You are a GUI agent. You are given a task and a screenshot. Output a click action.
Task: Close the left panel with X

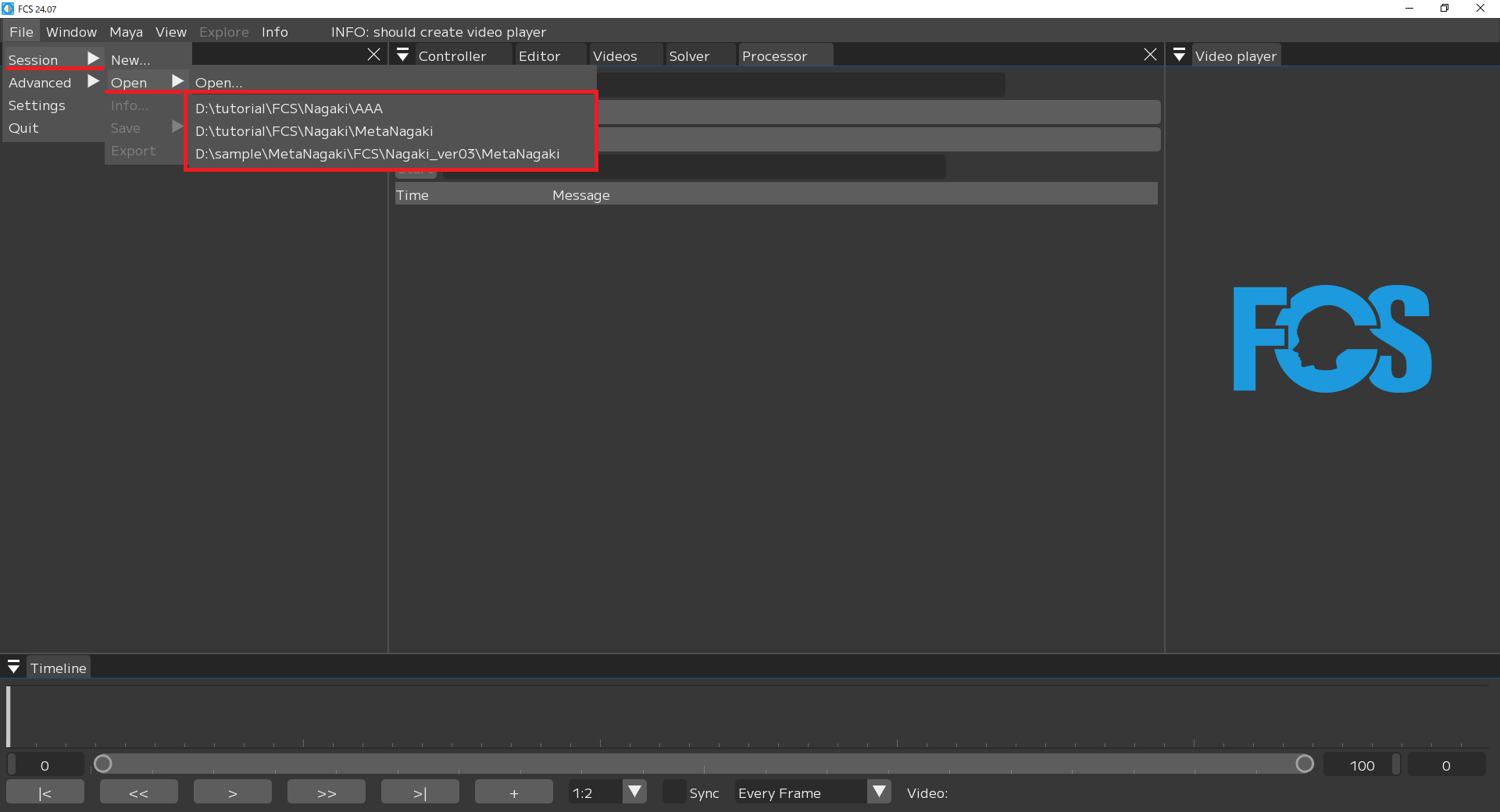[373, 55]
